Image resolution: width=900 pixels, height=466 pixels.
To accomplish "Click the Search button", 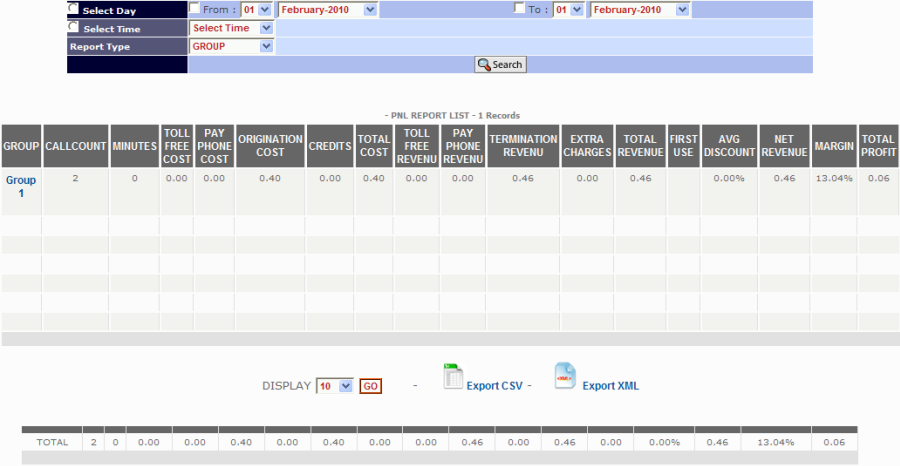I will click(501, 64).
